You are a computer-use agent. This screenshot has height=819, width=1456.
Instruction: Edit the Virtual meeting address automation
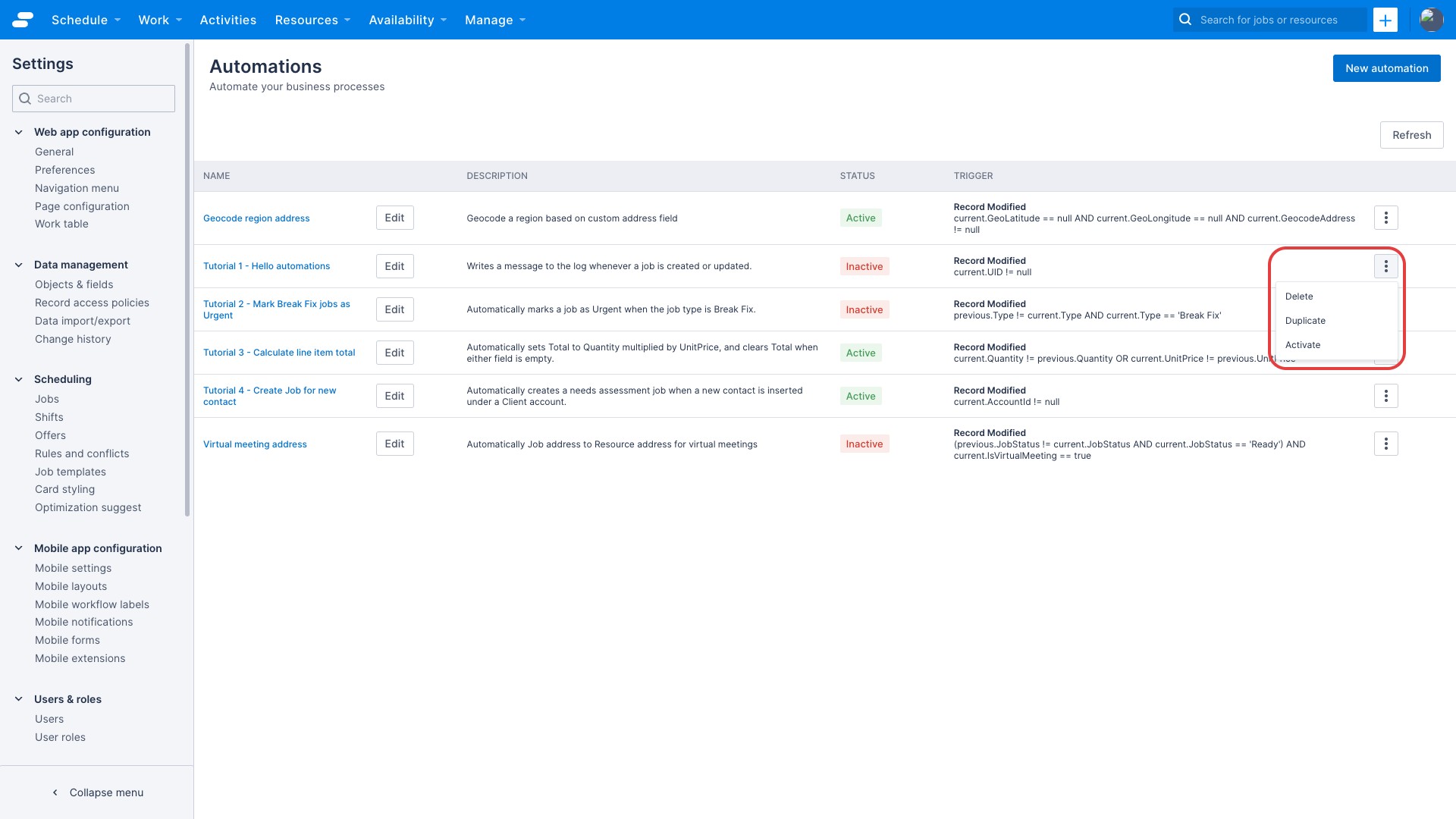pyautogui.click(x=394, y=444)
